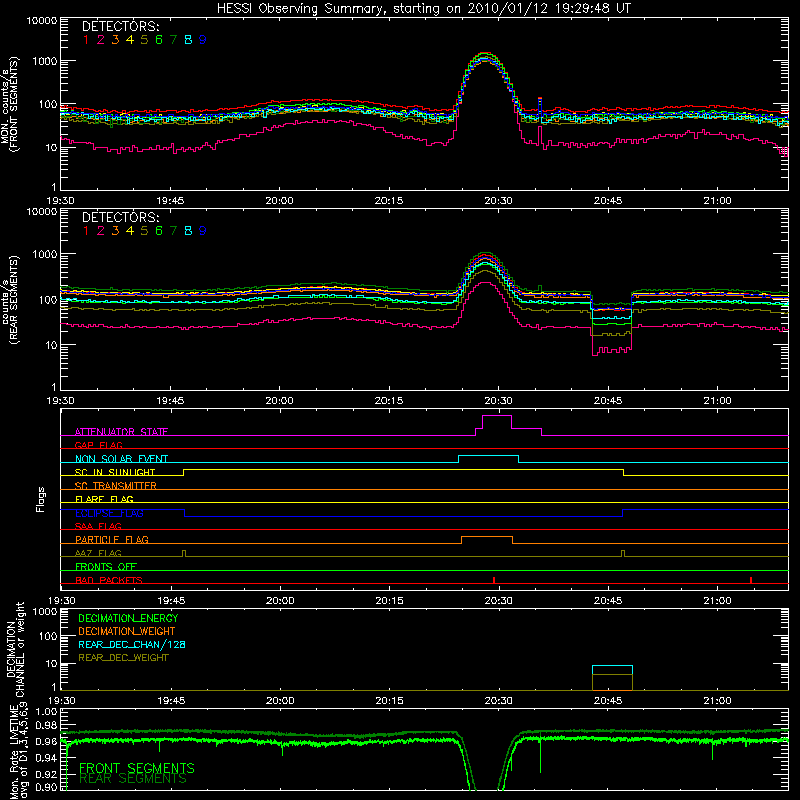Image resolution: width=800 pixels, height=800 pixels.
Task: Select olive detector 5 in front segments legend
Action: (x=144, y=40)
